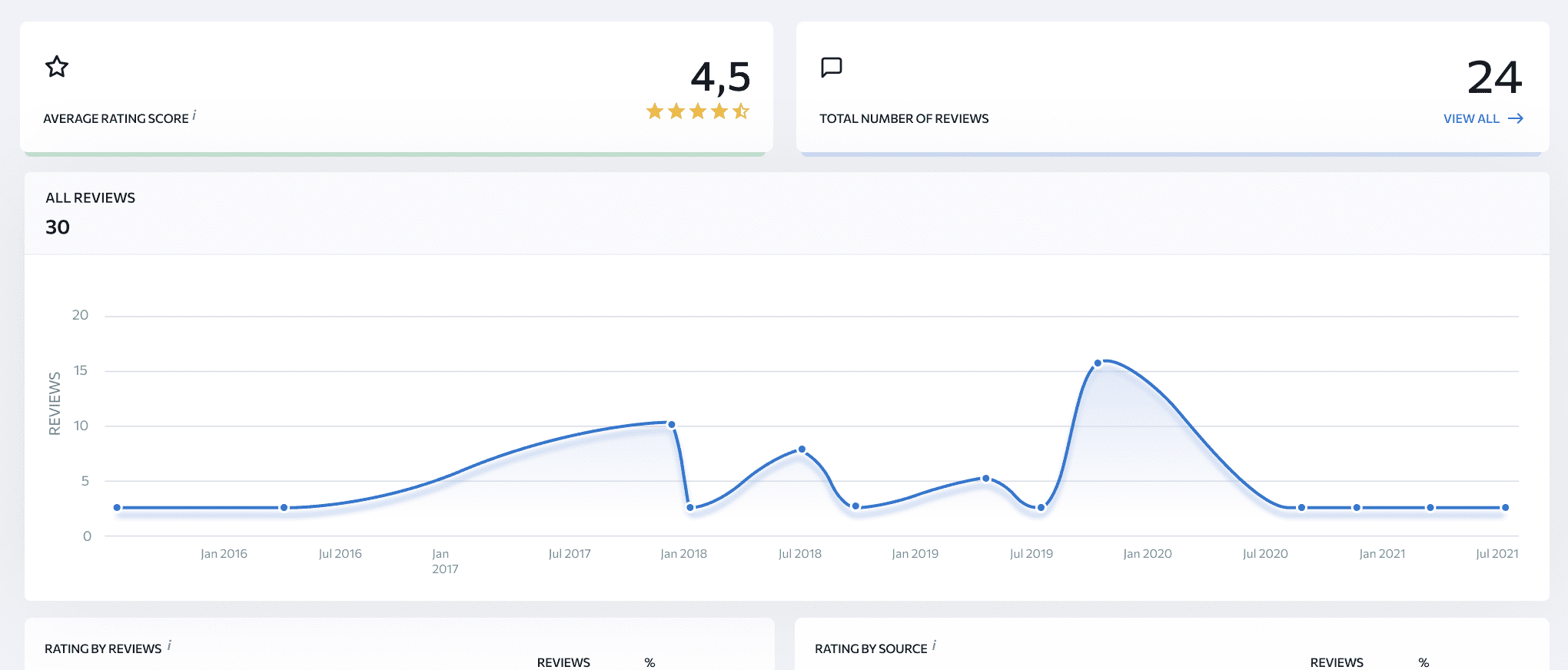Viewport: 1568px width, 670px height.
Task: Select the chart data point at Jan 2018 peak
Action: [672, 424]
